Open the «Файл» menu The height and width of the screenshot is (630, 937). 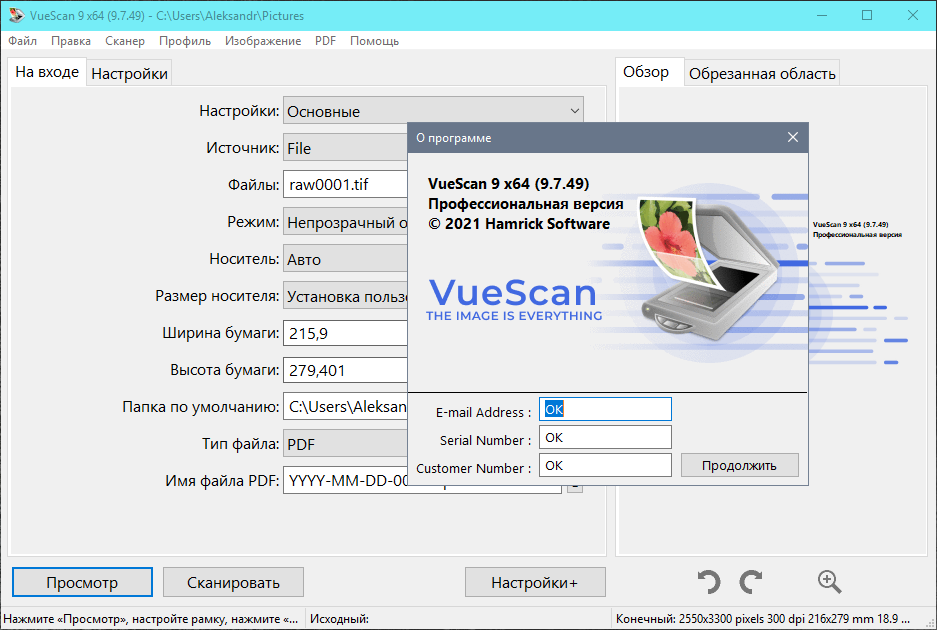pyautogui.click(x=23, y=41)
